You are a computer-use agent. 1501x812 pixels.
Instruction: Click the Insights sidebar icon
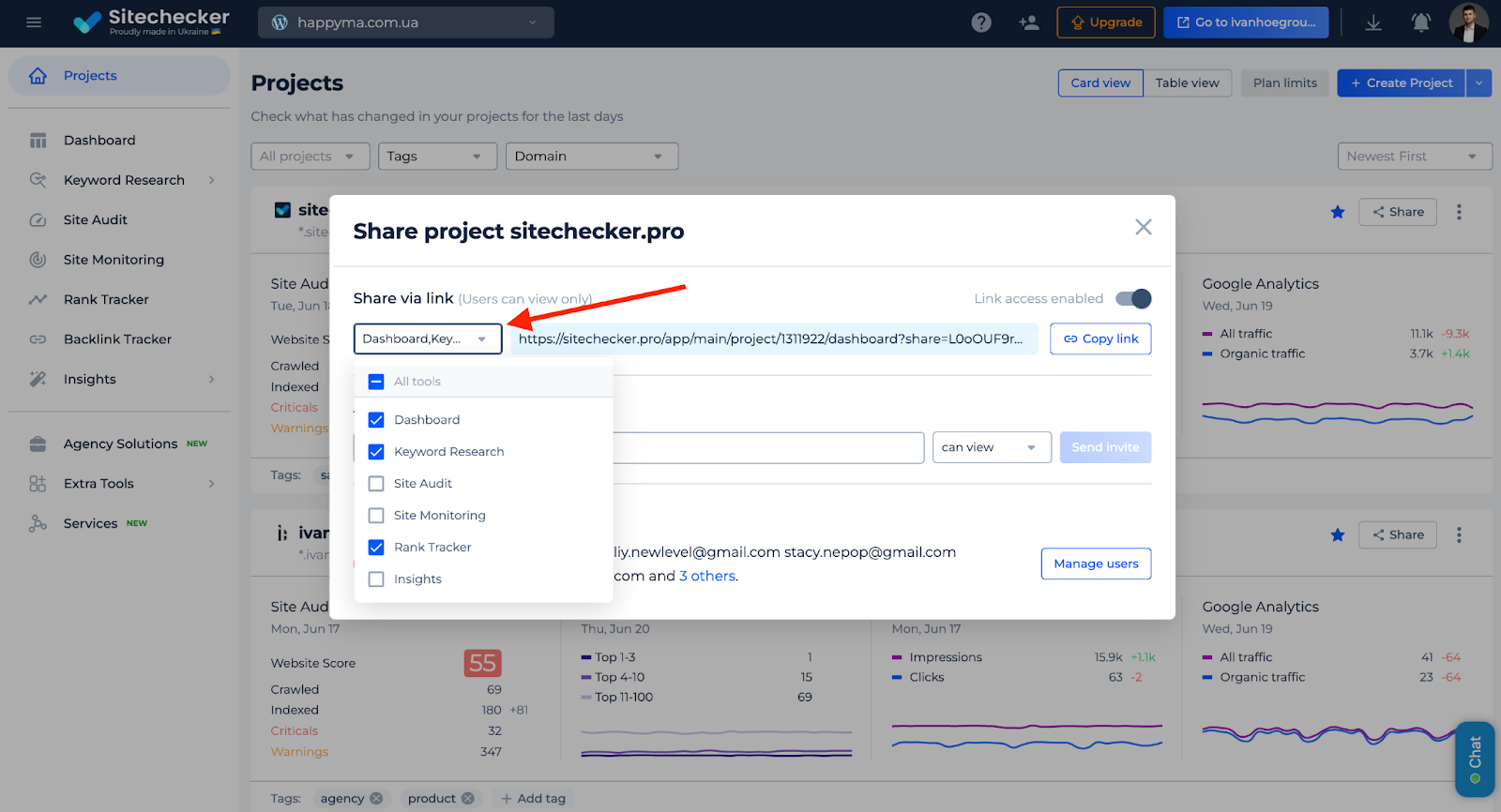point(38,379)
